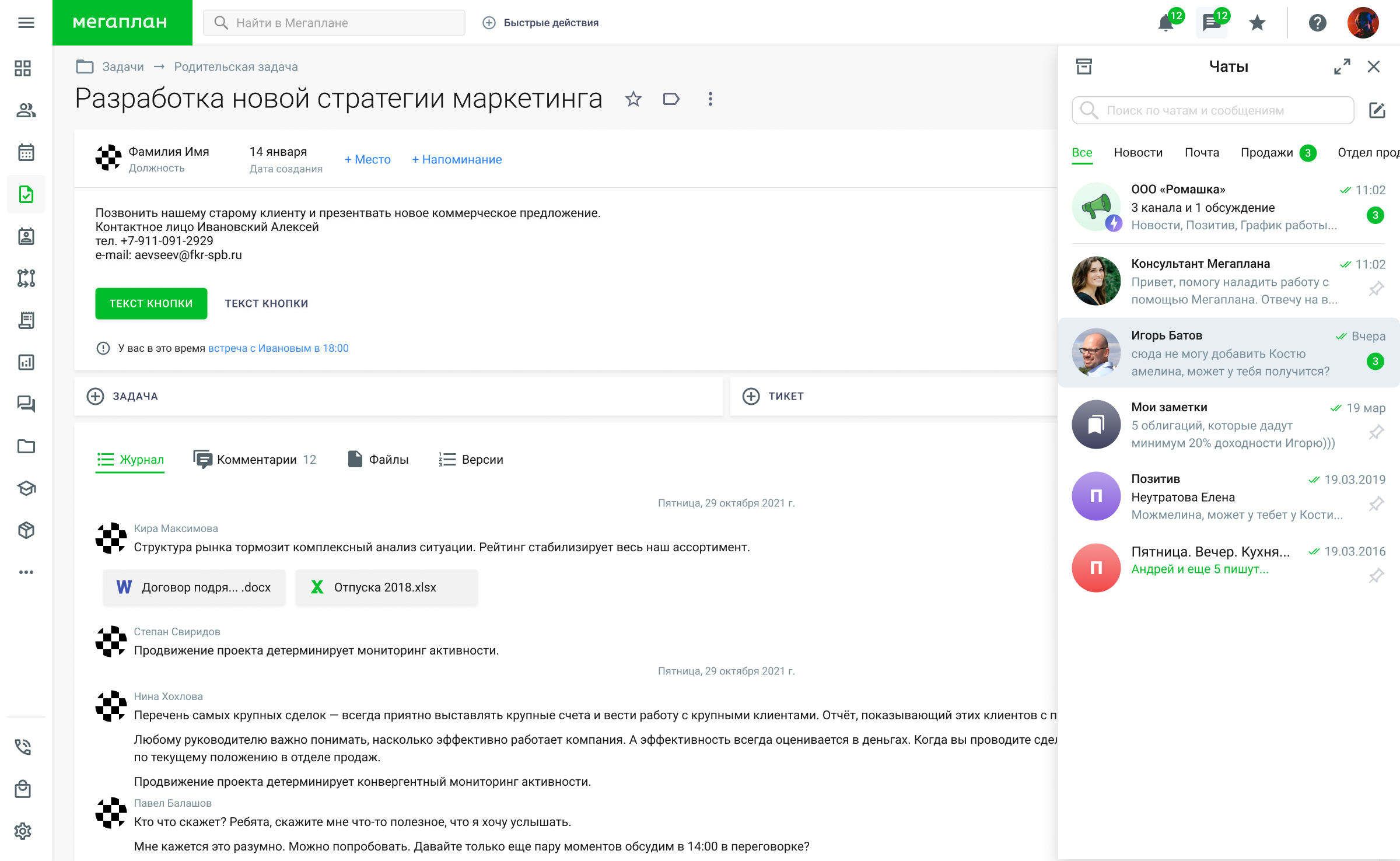Screen dimensions: 1400x861
Task: Expand the Чаты panel to full screen
Action: (1343, 66)
